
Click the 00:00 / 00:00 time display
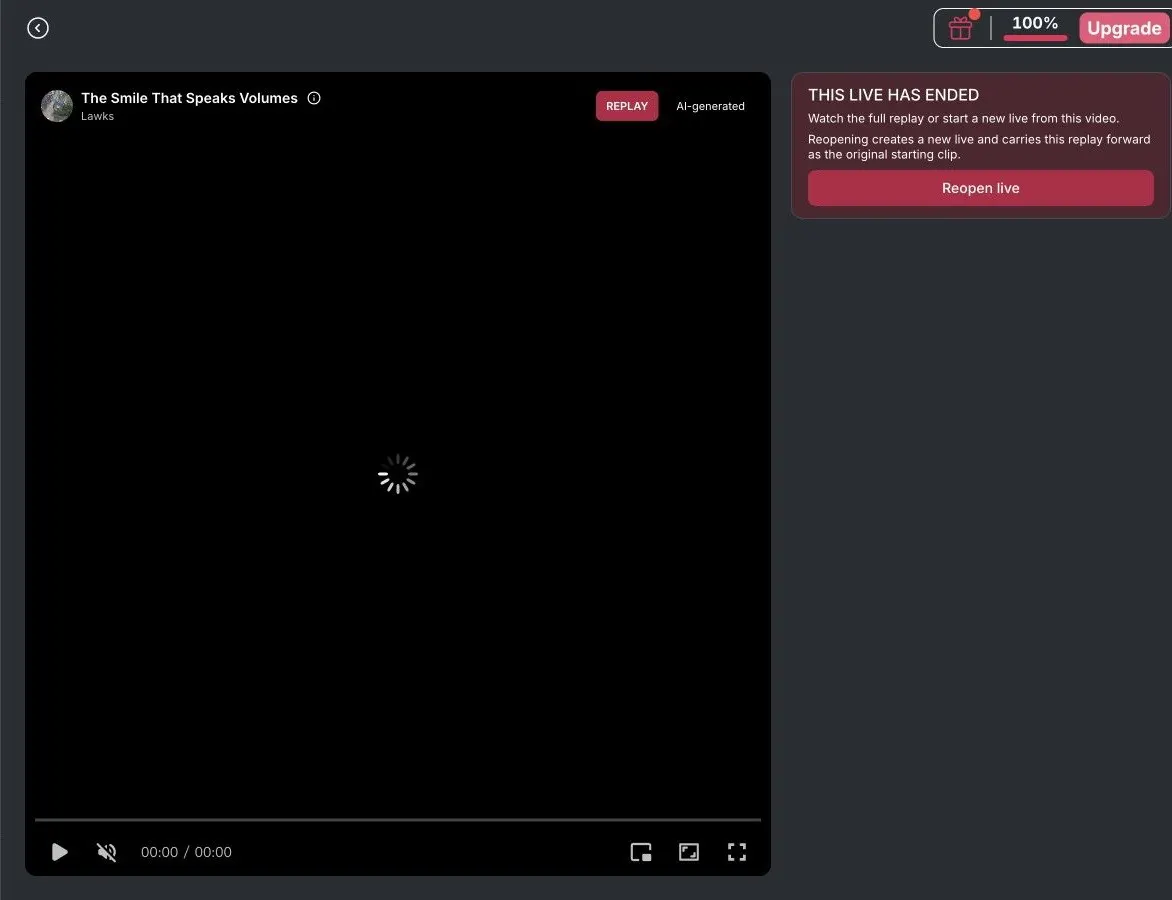point(186,851)
